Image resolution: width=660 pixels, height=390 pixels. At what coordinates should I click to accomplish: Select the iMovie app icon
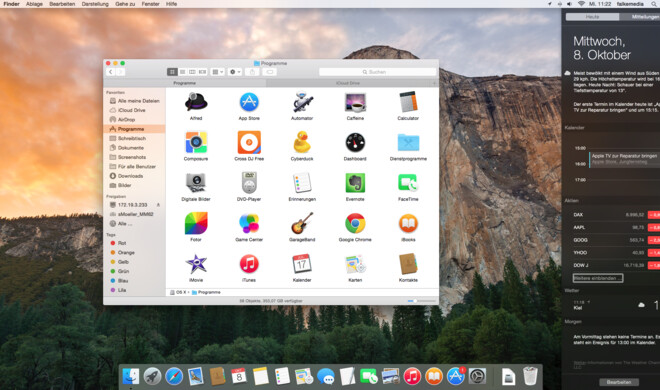click(x=196, y=264)
